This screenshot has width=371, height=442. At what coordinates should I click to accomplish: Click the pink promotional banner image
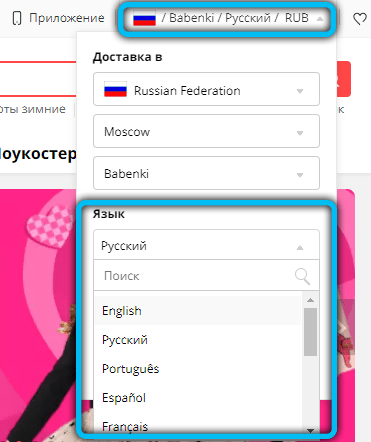click(x=38, y=315)
